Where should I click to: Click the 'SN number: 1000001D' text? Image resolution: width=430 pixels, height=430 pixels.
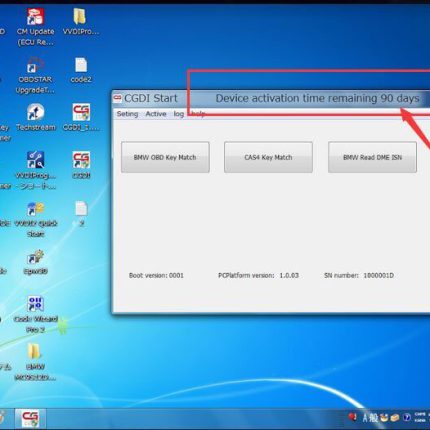click(x=359, y=275)
